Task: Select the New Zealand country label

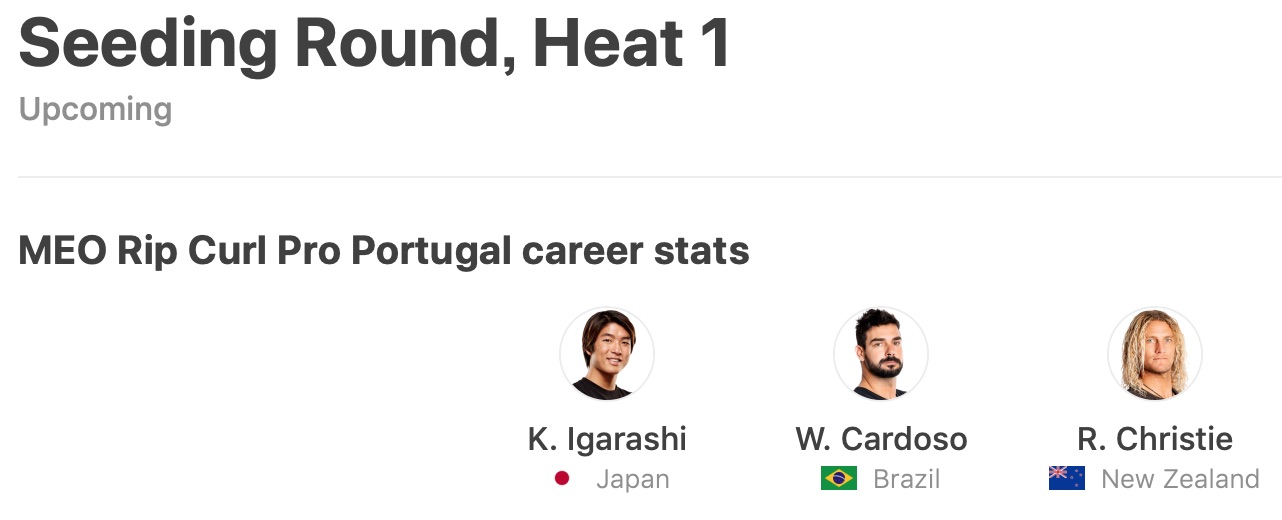Action: 1180,480
